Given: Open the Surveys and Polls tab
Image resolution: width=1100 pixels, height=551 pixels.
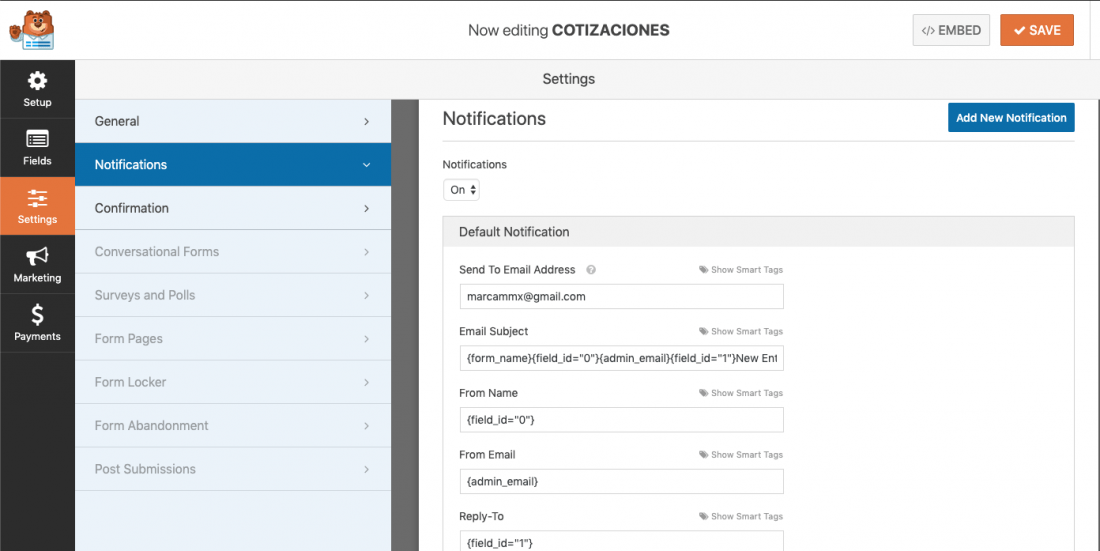Looking at the screenshot, I should point(233,295).
